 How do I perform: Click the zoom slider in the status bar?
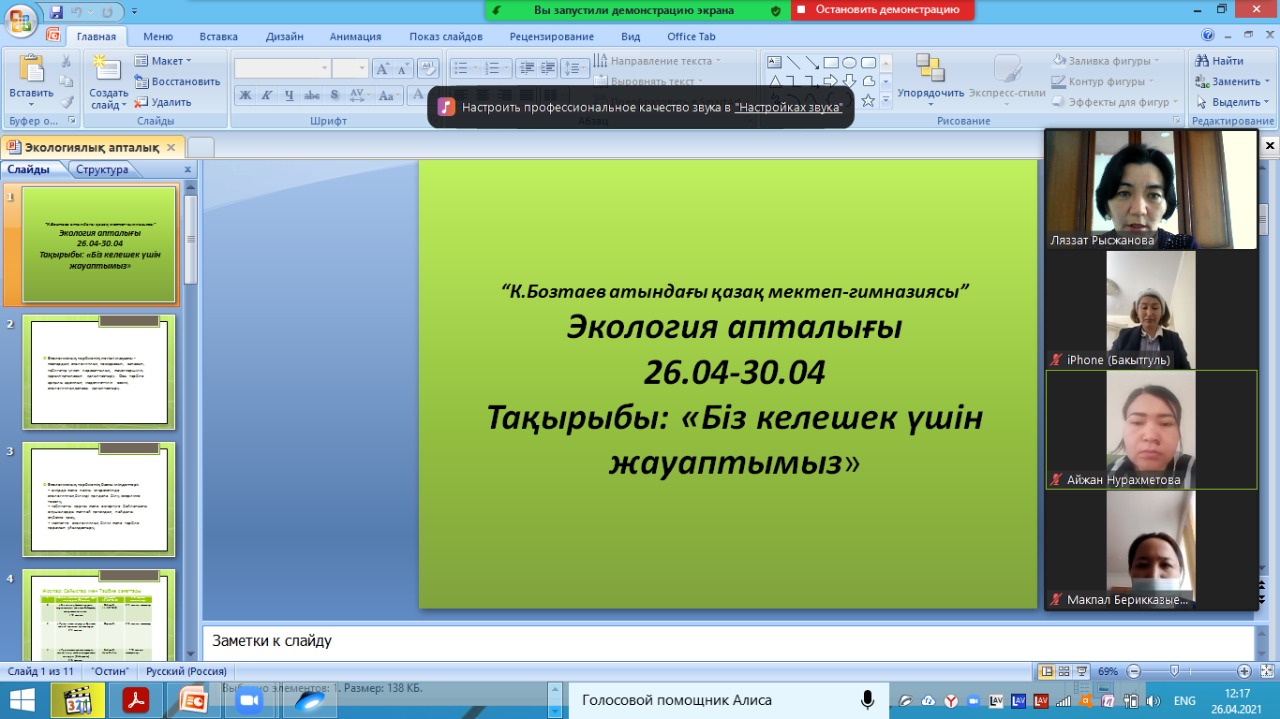coord(1174,671)
